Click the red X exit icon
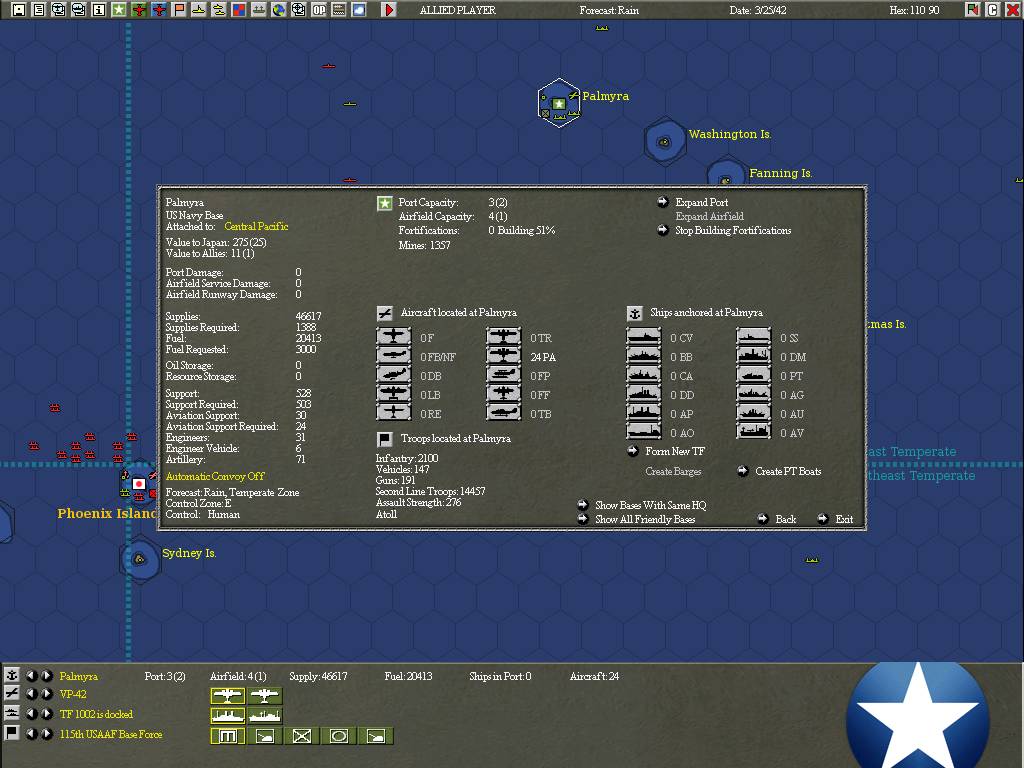1024x768 pixels. pyautogui.click(x=1012, y=10)
